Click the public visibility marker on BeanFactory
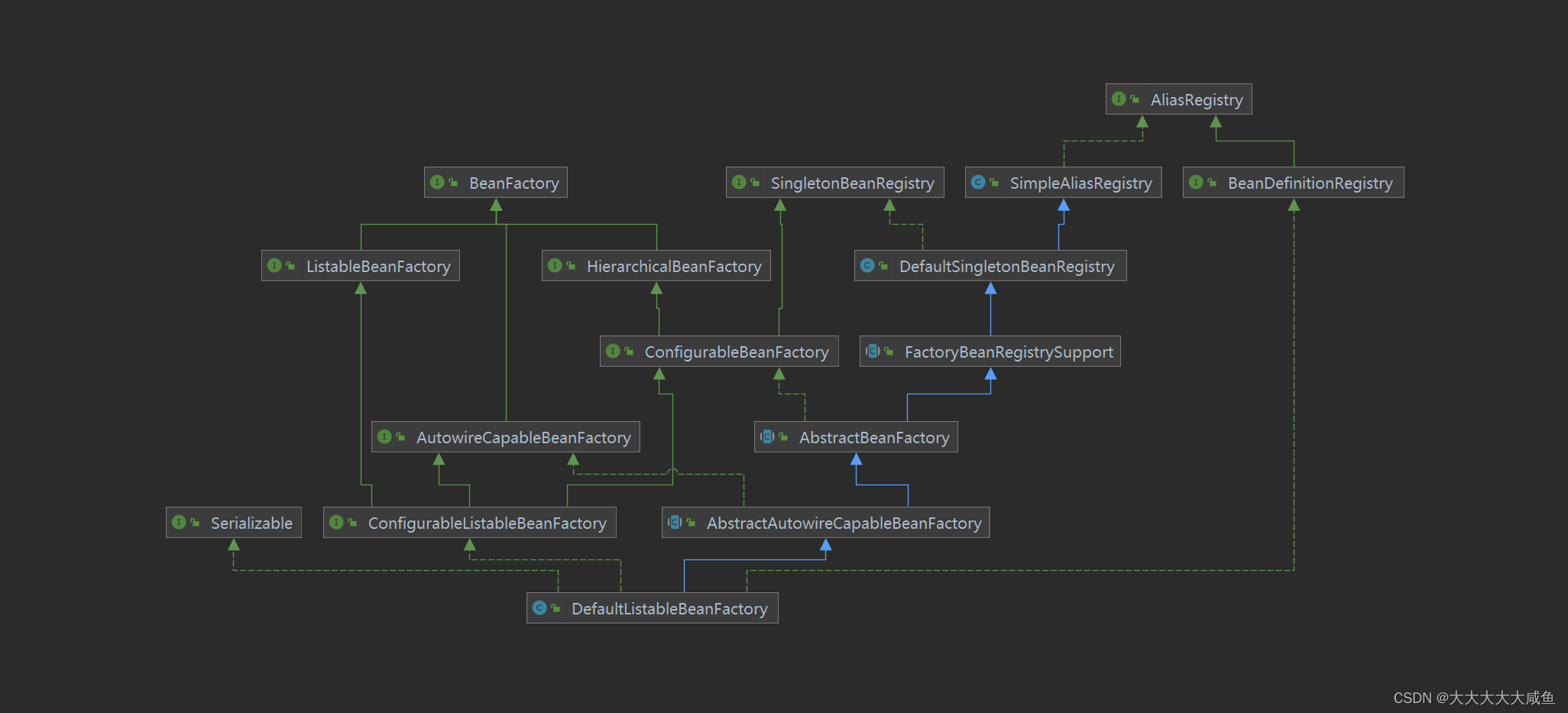The width and height of the screenshot is (1568, 713). 453,182
